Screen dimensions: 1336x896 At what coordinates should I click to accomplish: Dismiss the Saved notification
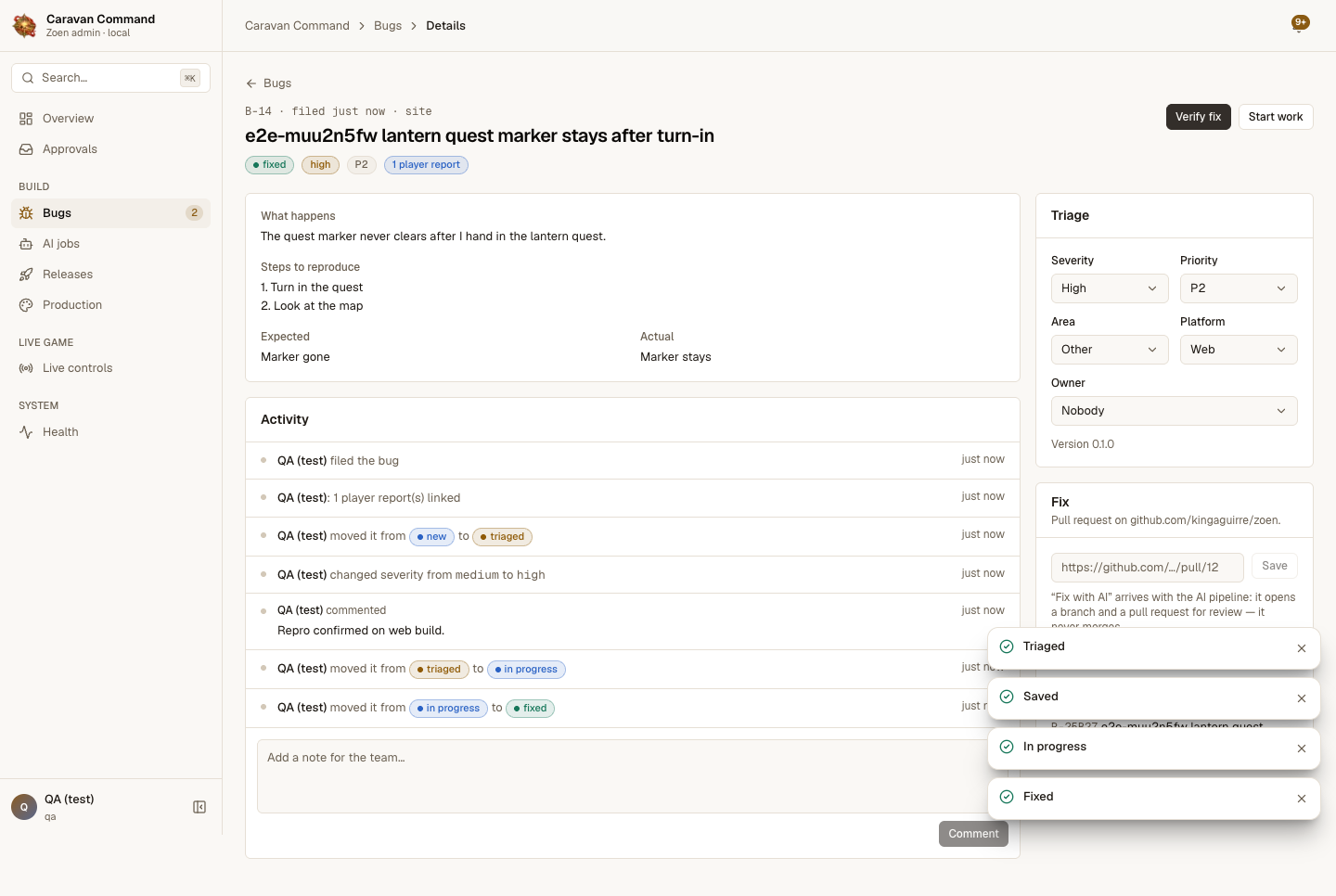pyautogui.click(x=1302, y=698)
